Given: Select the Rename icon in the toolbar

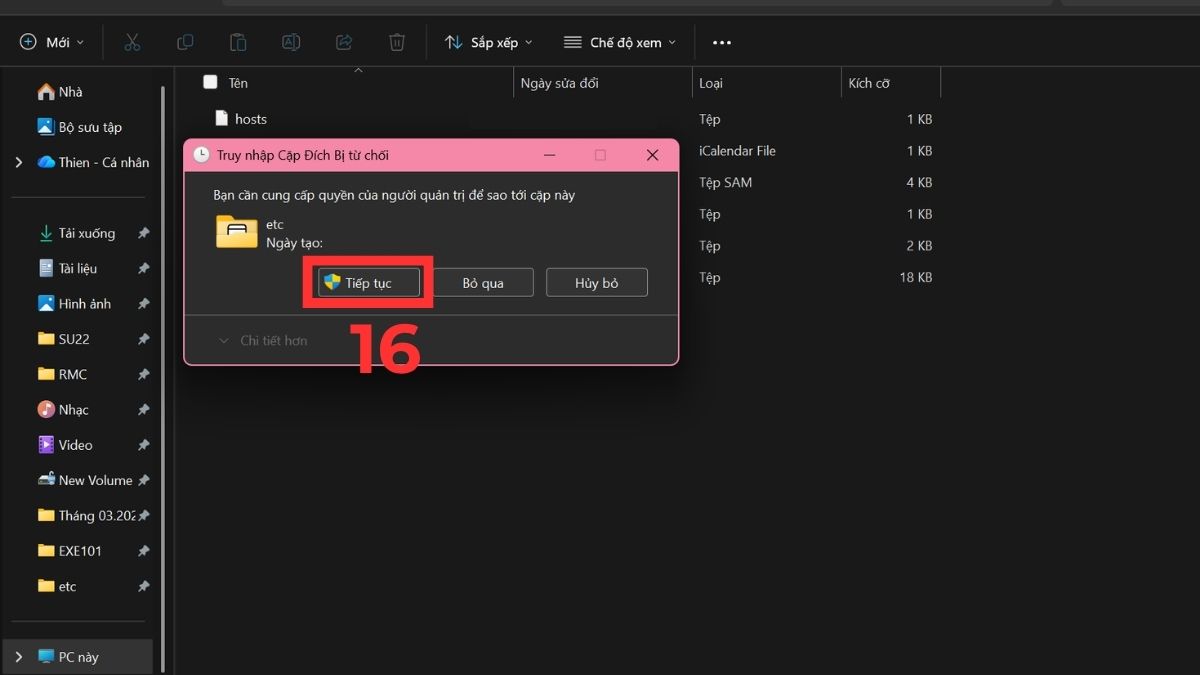Looking at the screenshot, I should click(x=291, y=41).
